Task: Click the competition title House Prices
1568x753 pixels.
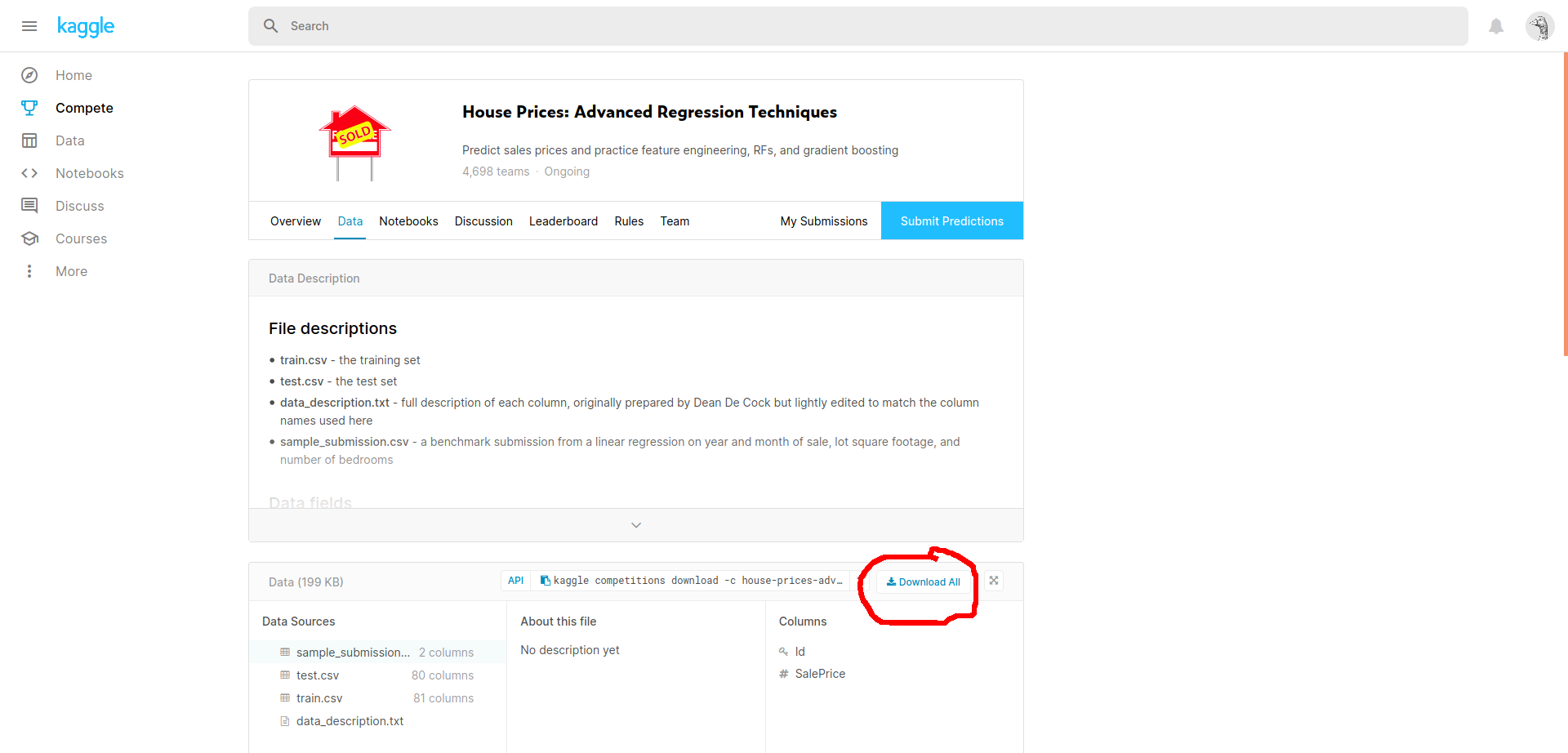Action: coord(649,112)
